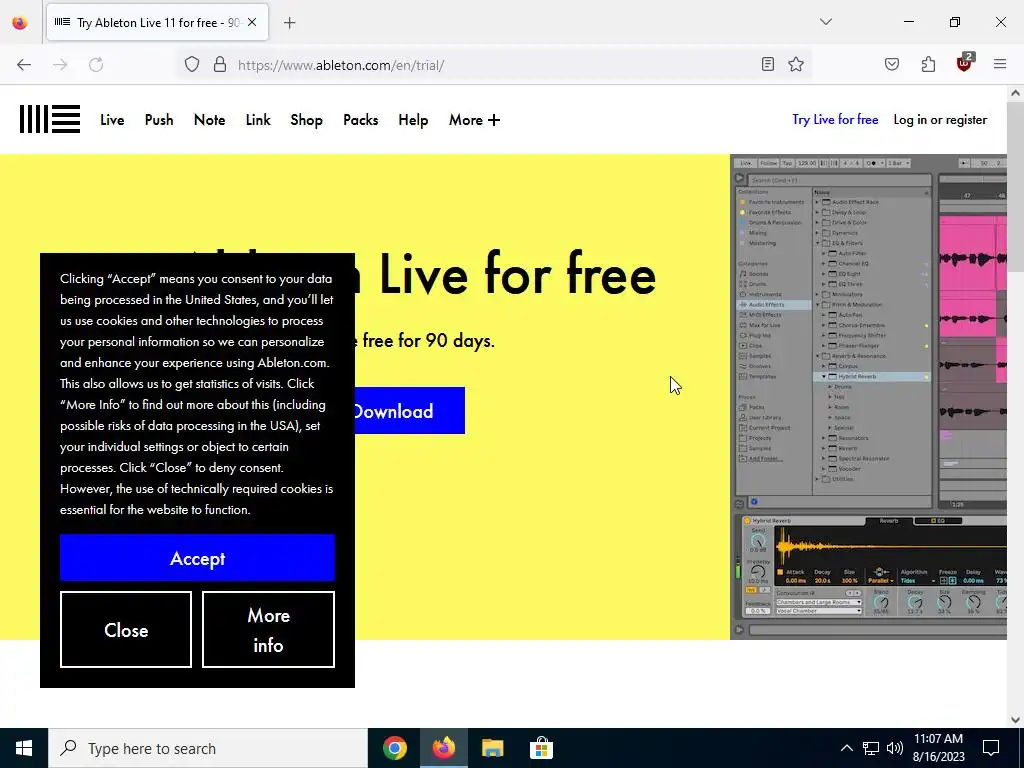Close the Try Ableton Live 11 tab
The image size is (1024, 768).
(252, 22)
